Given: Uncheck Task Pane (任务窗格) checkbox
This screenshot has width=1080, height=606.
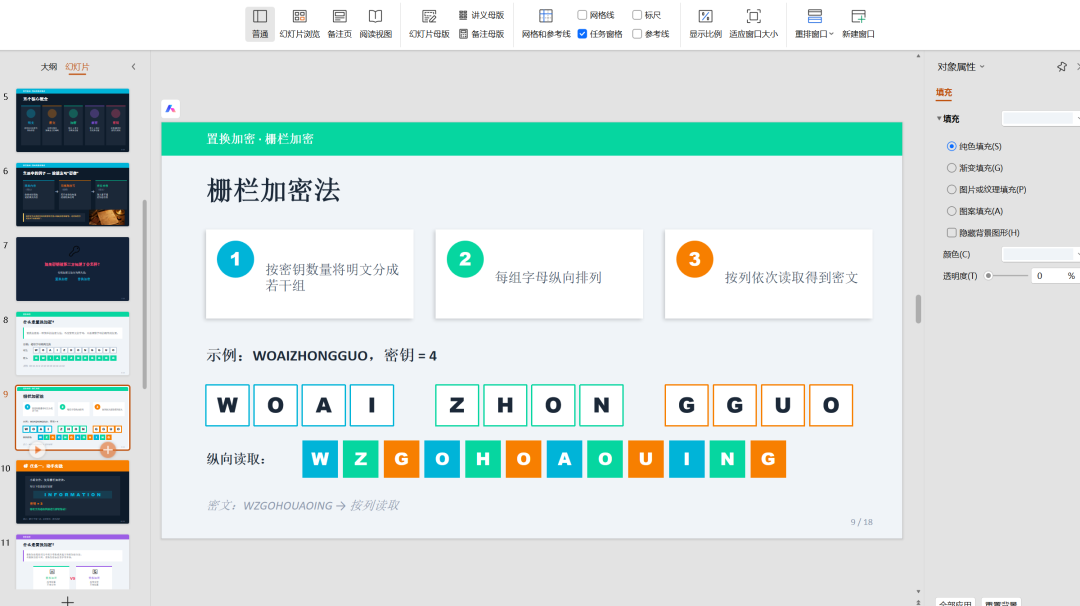Looking at the screenshot, I should coord(582,34).
